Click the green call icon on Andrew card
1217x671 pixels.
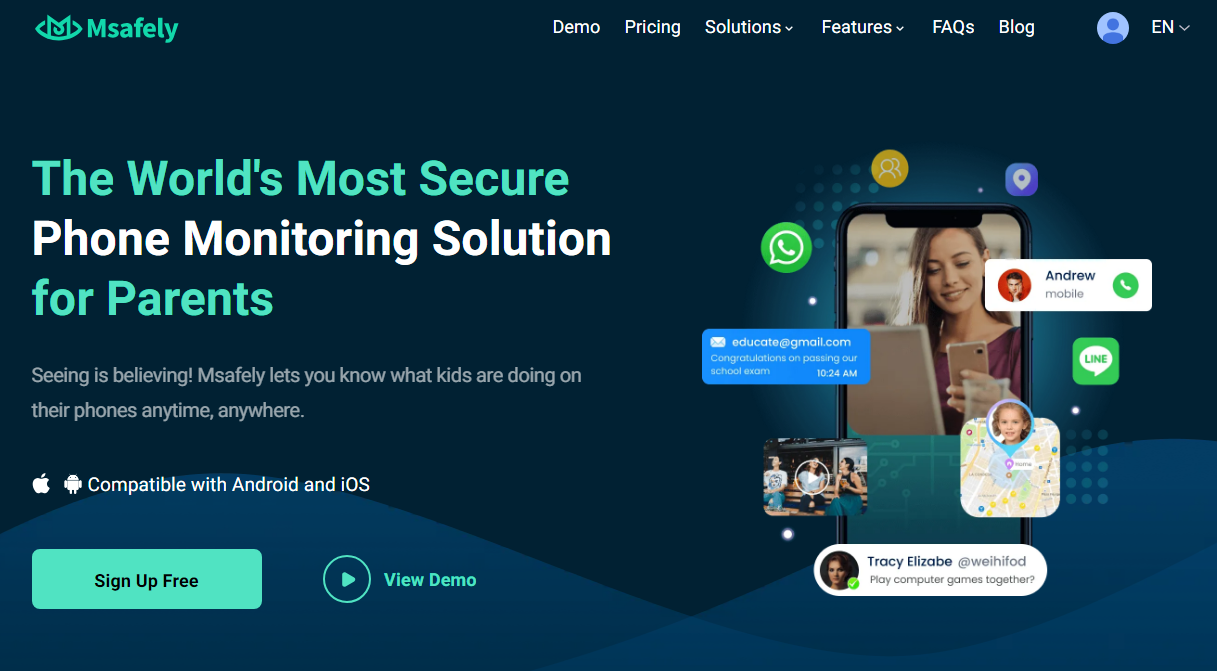point(1126,286)
